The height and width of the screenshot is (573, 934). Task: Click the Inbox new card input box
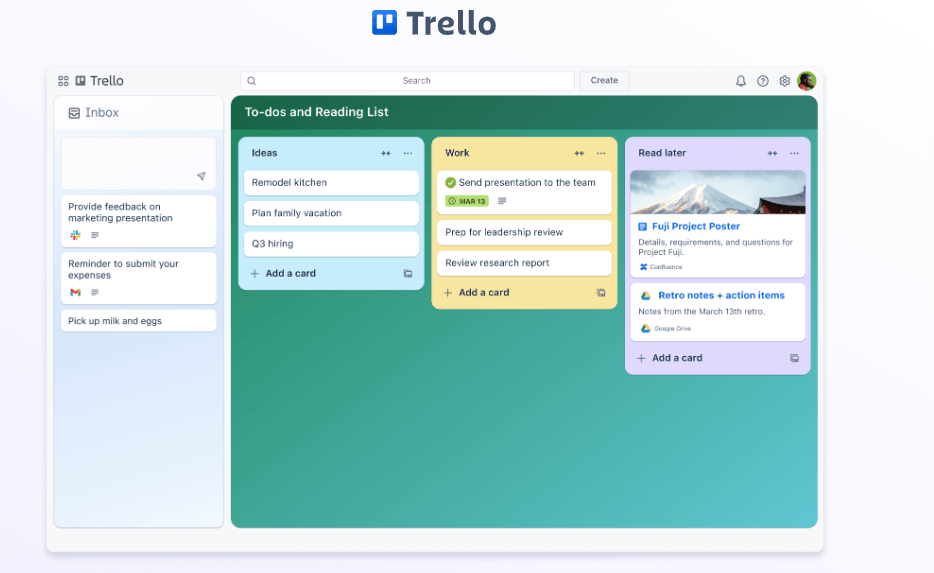tap(139, 164)
